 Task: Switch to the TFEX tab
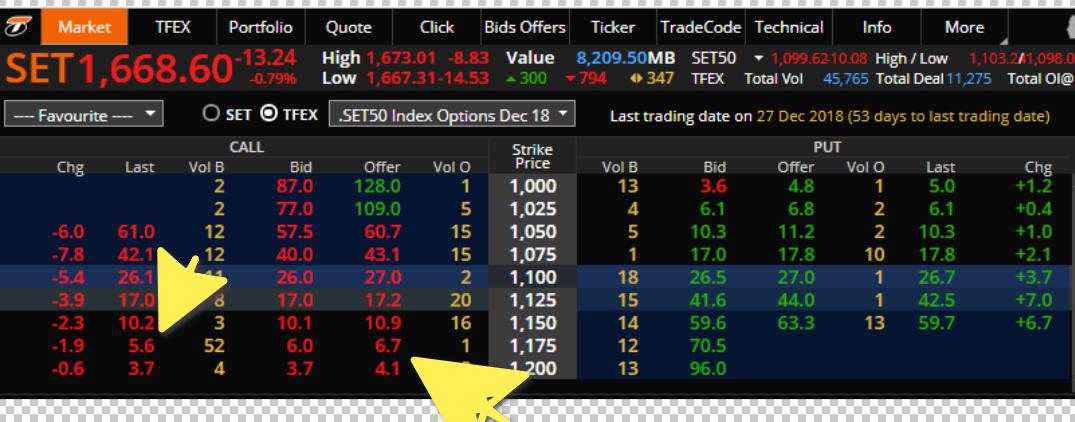click(173, 27)
